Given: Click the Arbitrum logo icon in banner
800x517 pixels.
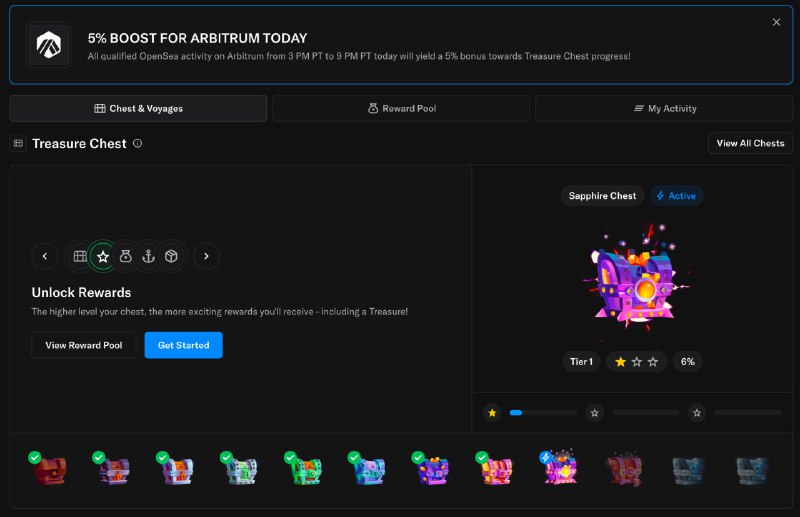Looking at the screenshot, I should click(48, 45).
